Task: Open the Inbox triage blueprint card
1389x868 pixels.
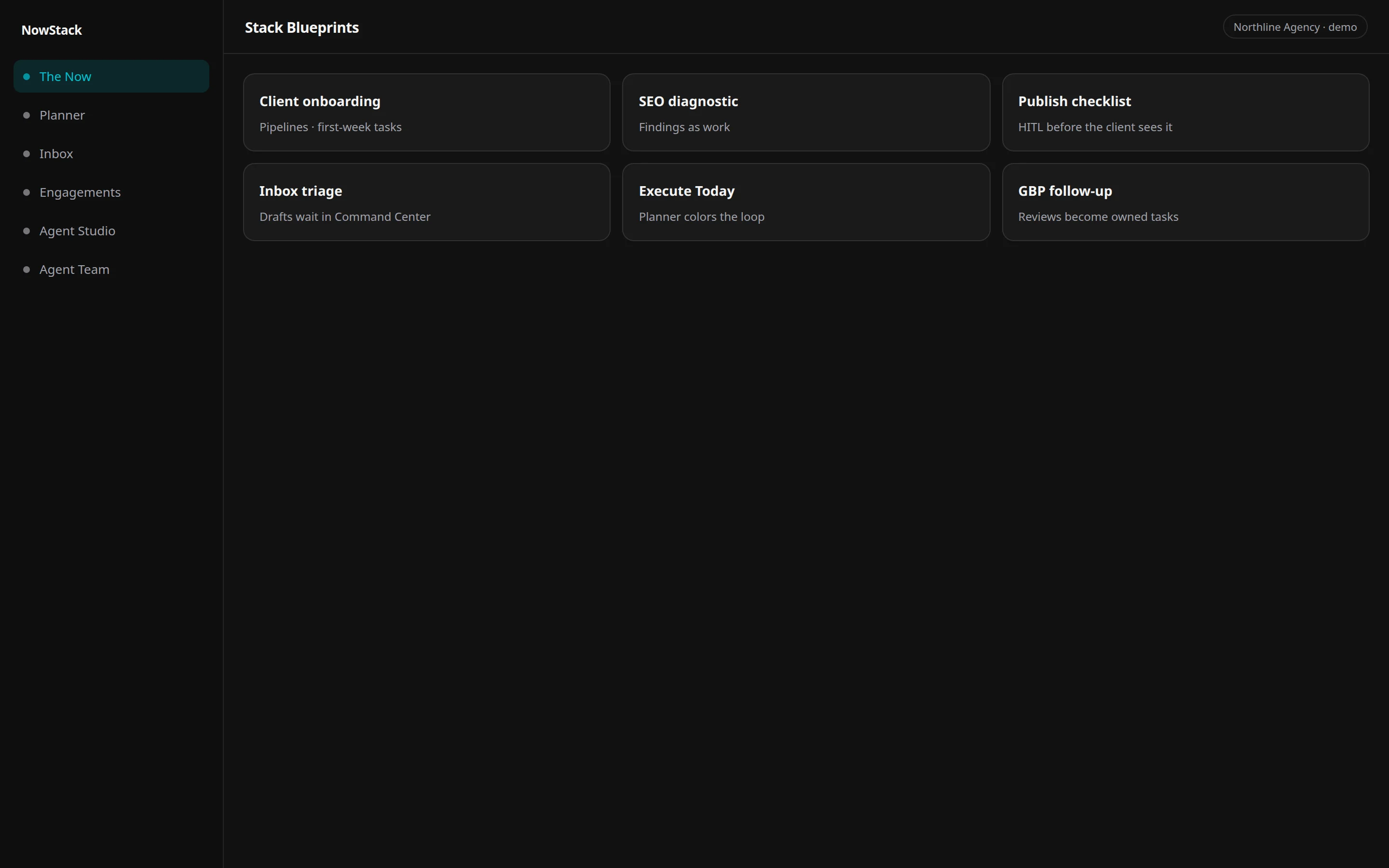Action: coord(426,202)
